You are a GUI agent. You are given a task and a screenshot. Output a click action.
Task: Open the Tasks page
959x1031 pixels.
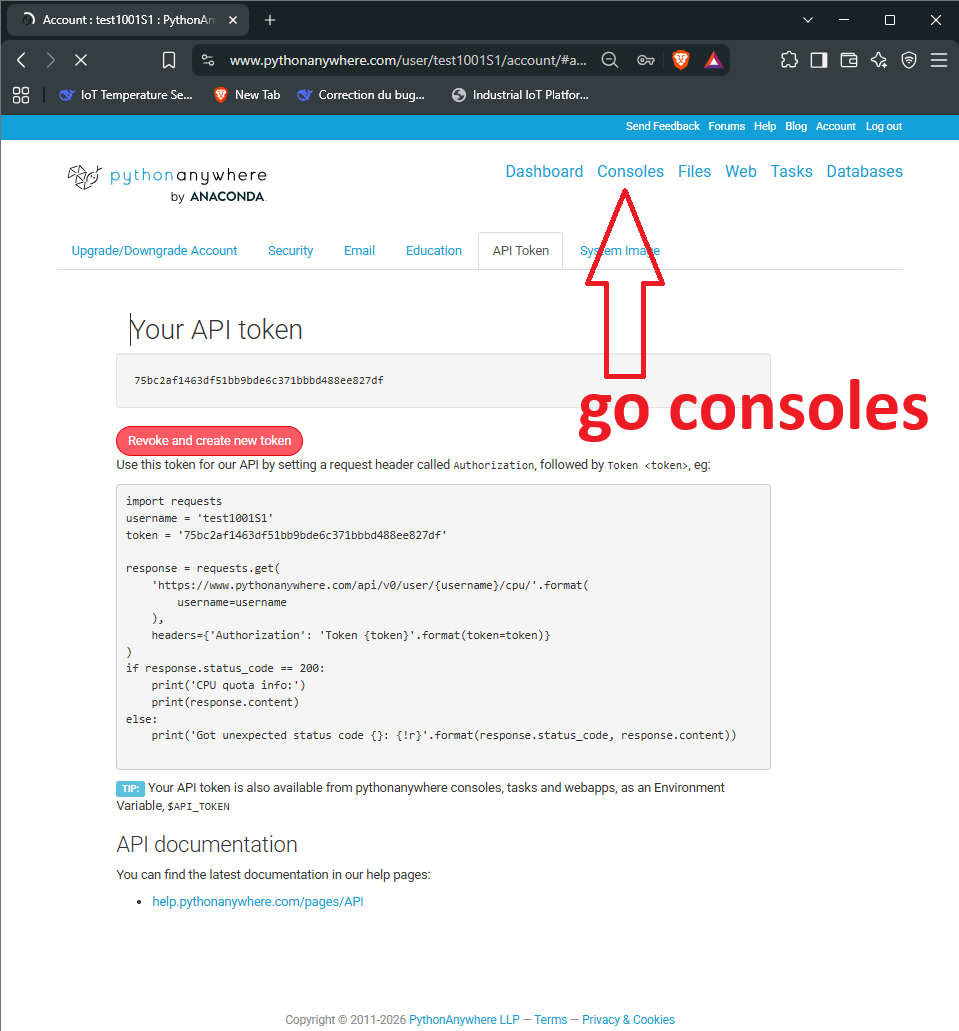pos(791,172)
